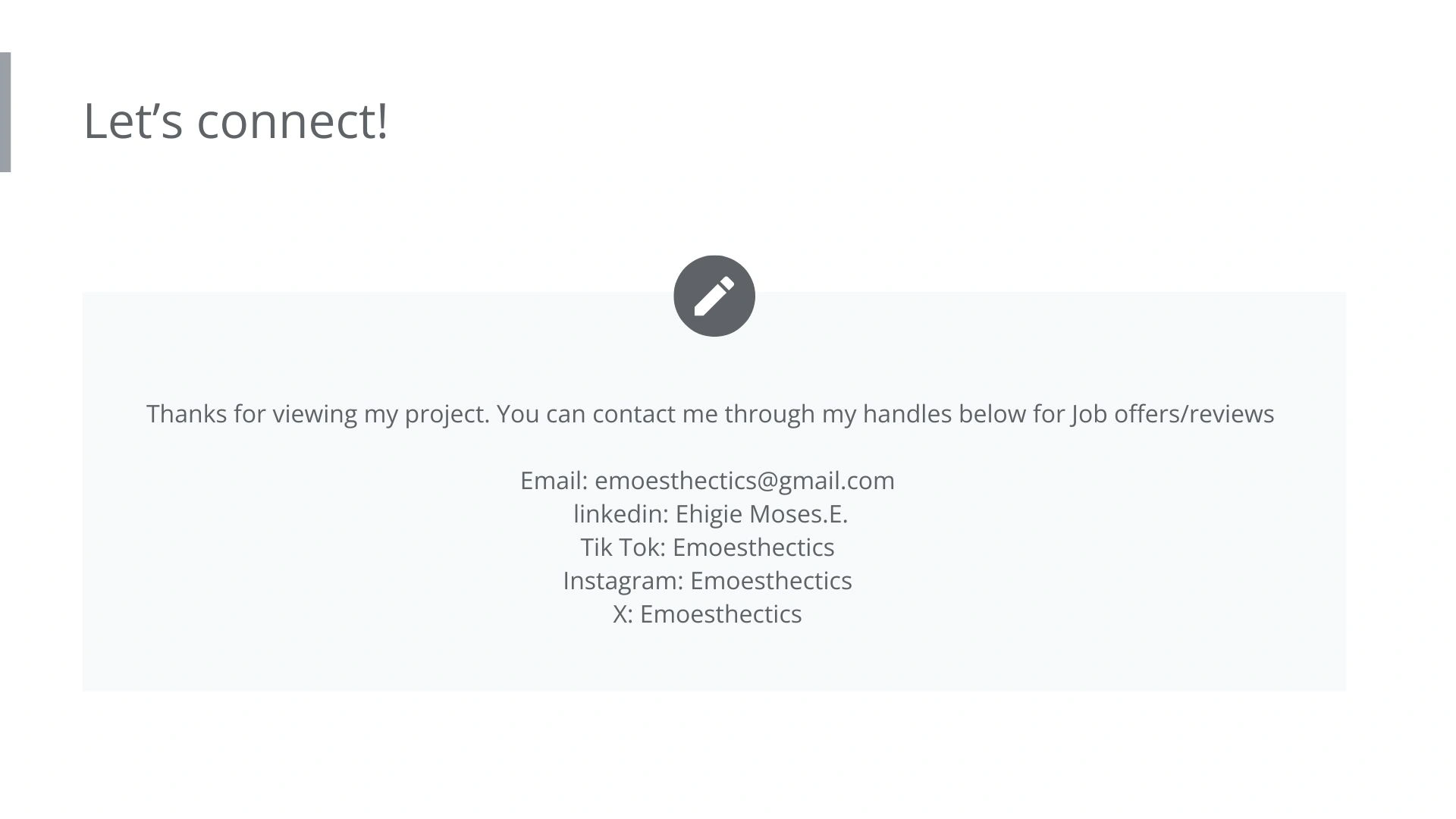
Task: Click the word "Email:" label
Action: [554, 481]
